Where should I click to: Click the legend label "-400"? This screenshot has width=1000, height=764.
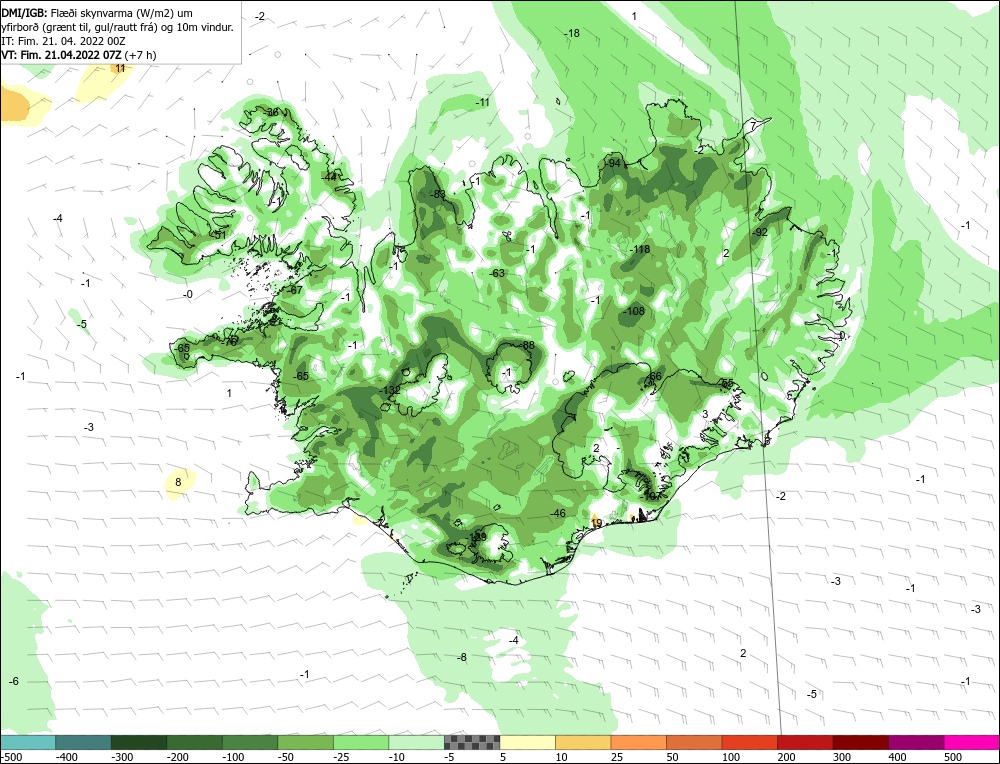click(66, 757)
